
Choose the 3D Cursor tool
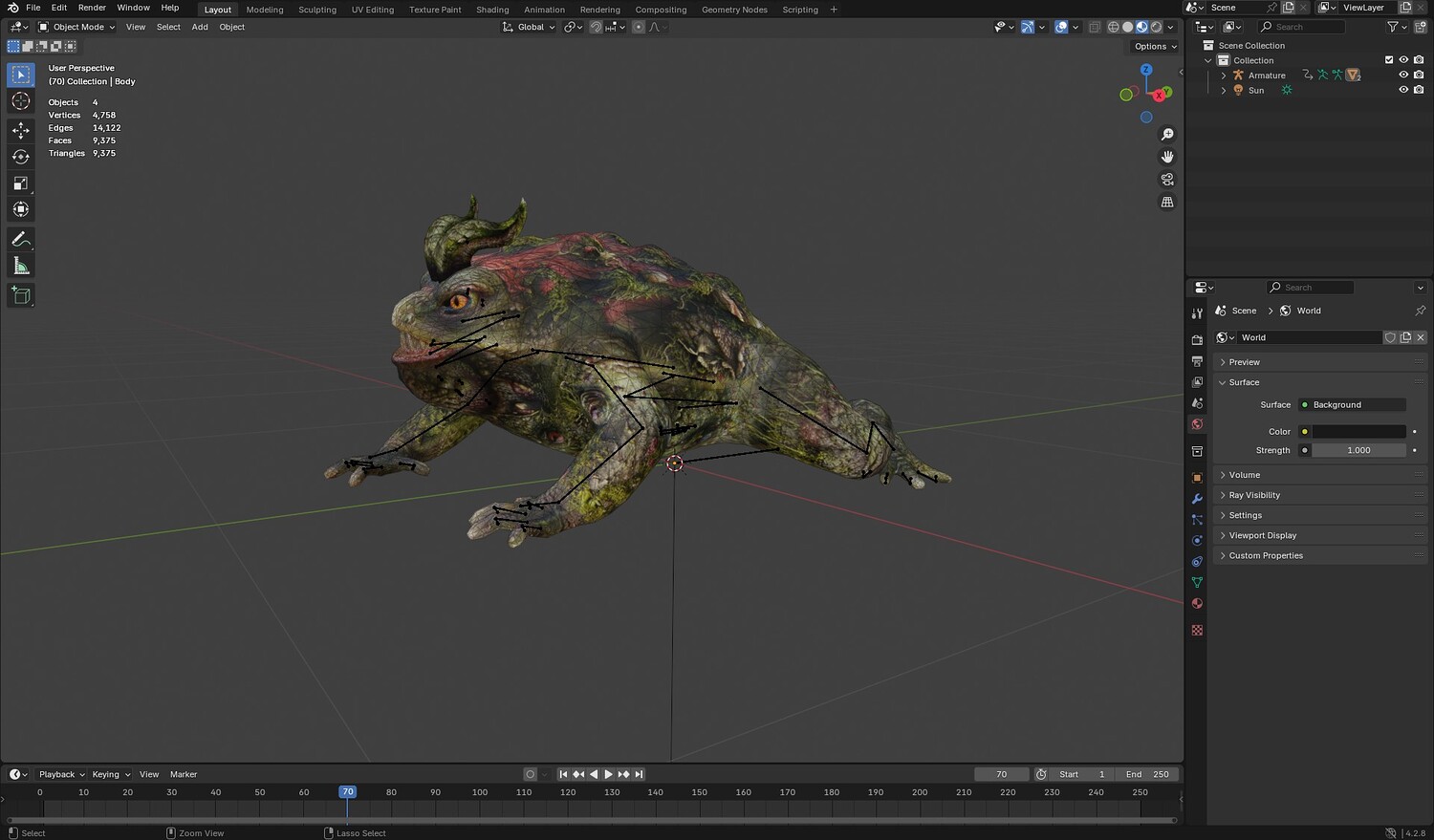tap(21, 101)
